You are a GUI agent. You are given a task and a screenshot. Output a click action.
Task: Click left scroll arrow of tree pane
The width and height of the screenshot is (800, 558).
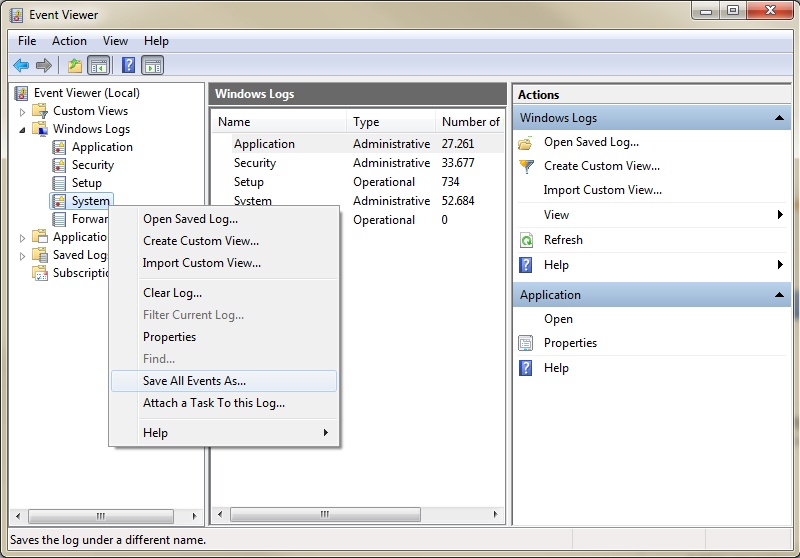pyautogui.click(x=18, y=516)
